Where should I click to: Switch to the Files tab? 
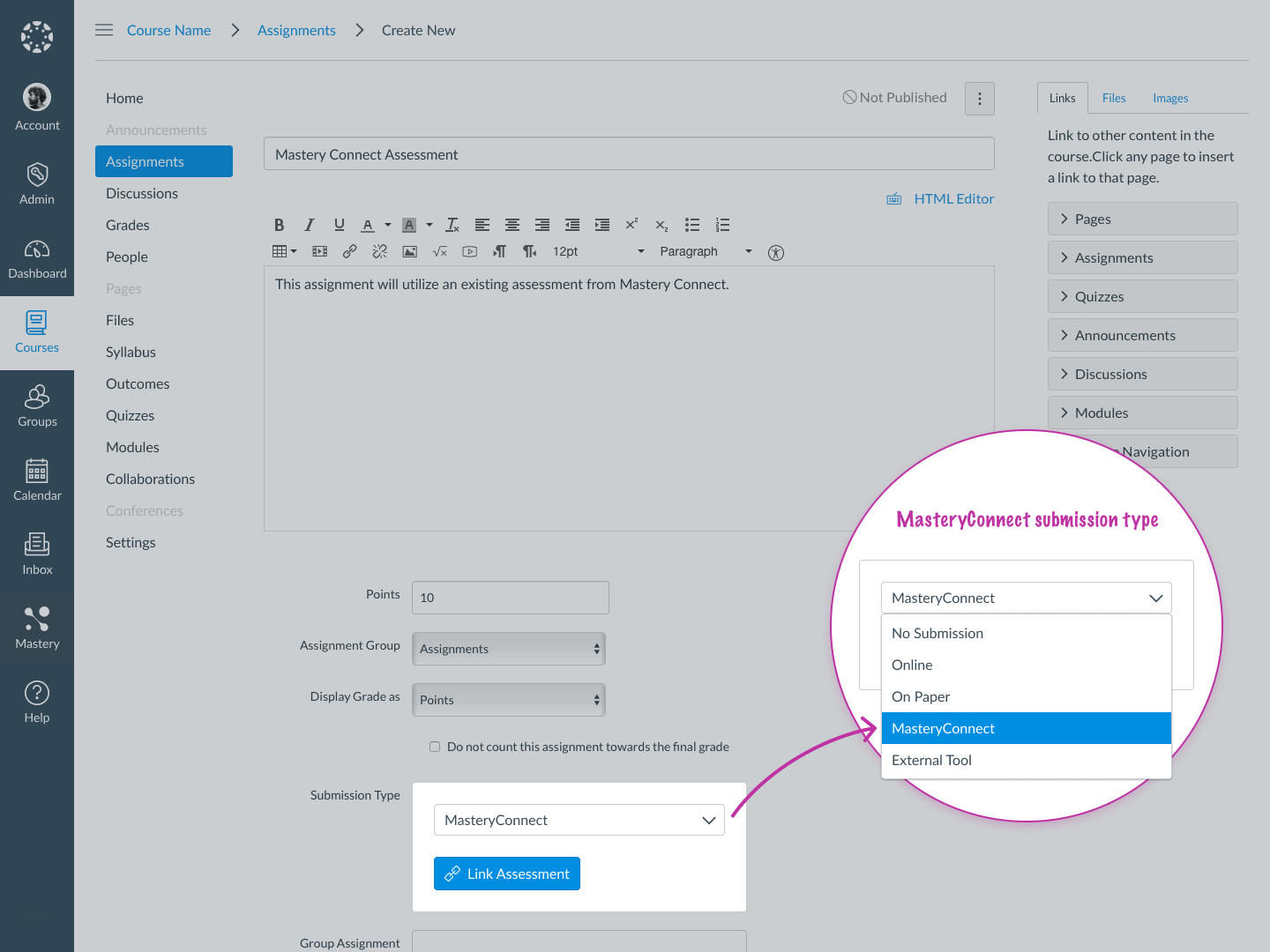[1114, 98]
